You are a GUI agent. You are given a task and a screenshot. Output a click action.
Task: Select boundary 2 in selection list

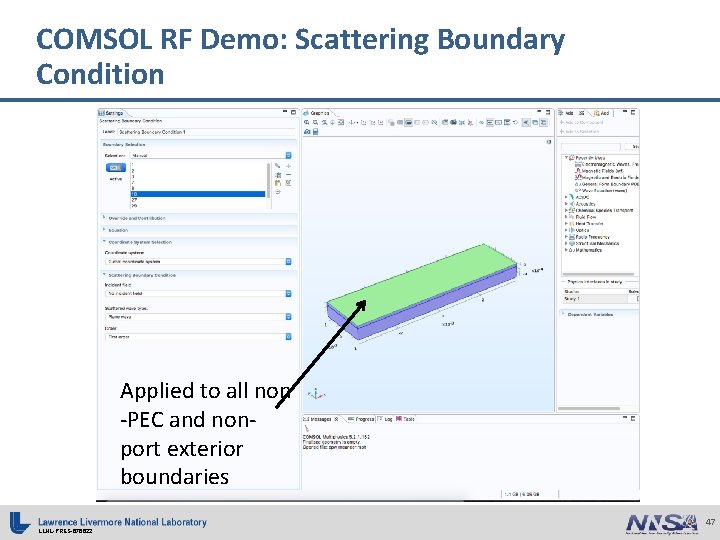[198, 170]
